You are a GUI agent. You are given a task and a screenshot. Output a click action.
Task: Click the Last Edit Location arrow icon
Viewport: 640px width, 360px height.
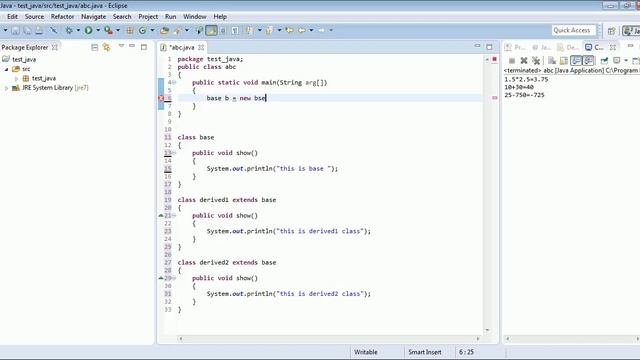[289, 31]
